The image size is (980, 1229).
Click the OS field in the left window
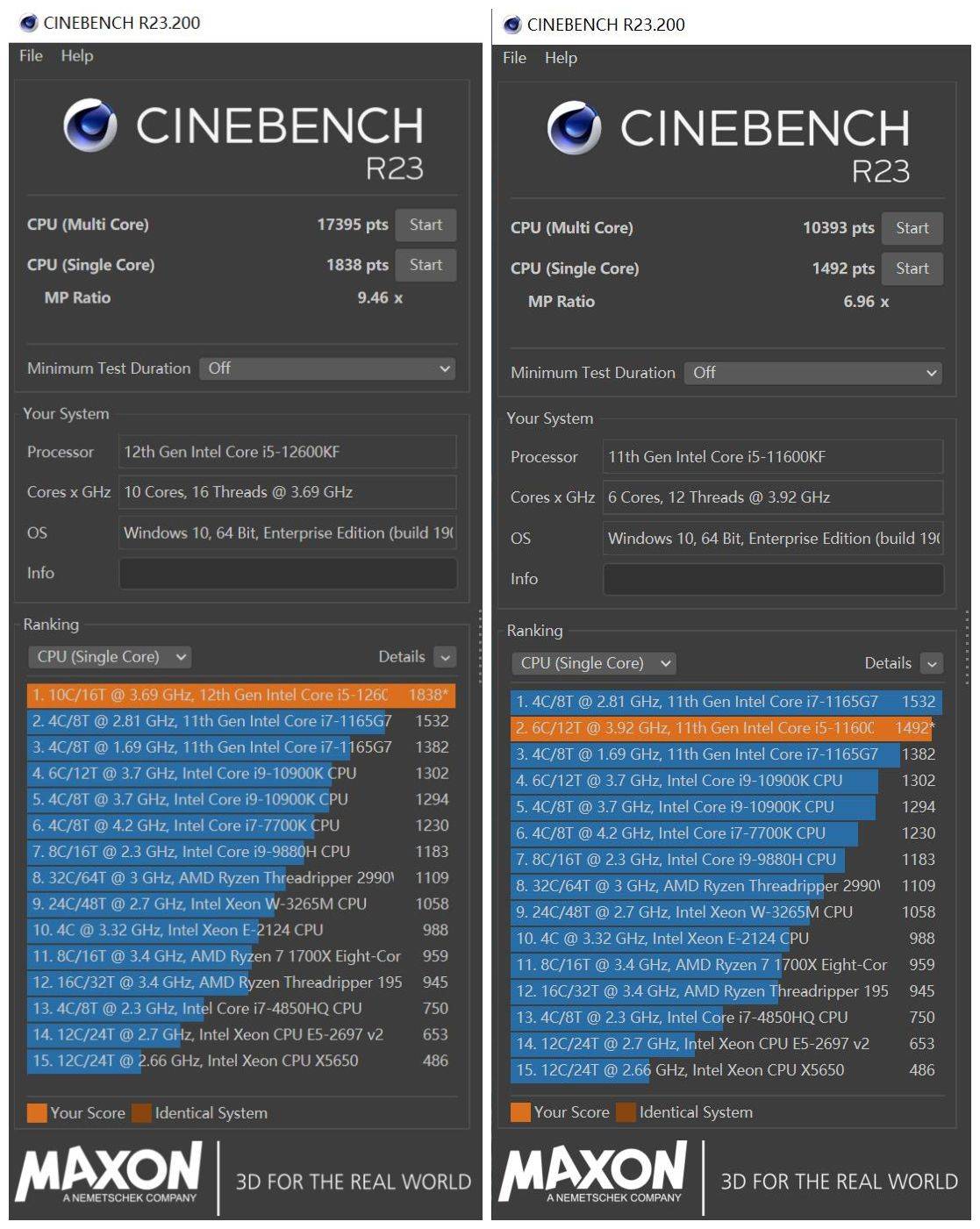288,532
